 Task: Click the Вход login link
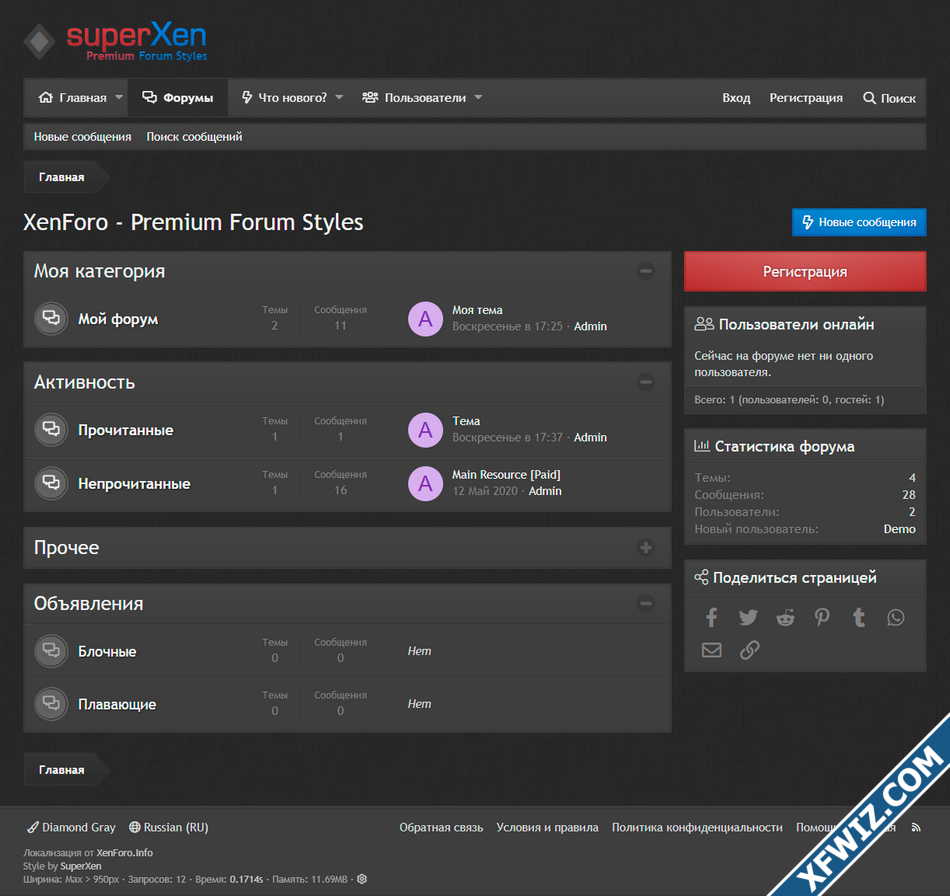(x=736, y=98)
